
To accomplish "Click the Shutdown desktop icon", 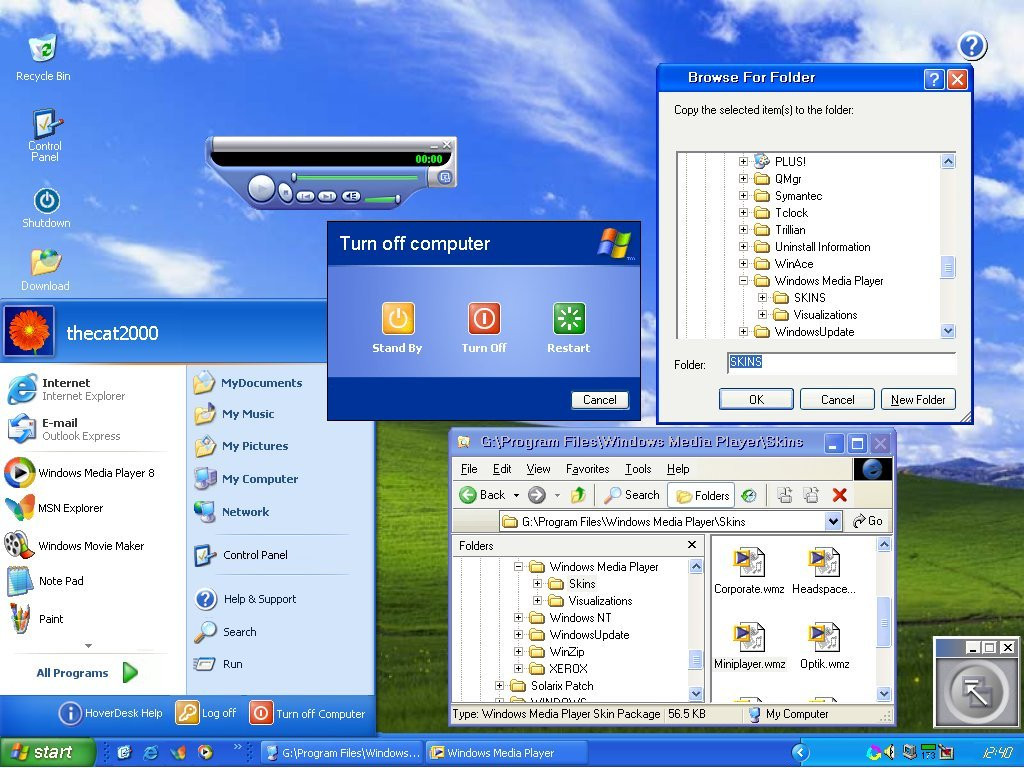I will pyautogui.click(x=46, y=208).
